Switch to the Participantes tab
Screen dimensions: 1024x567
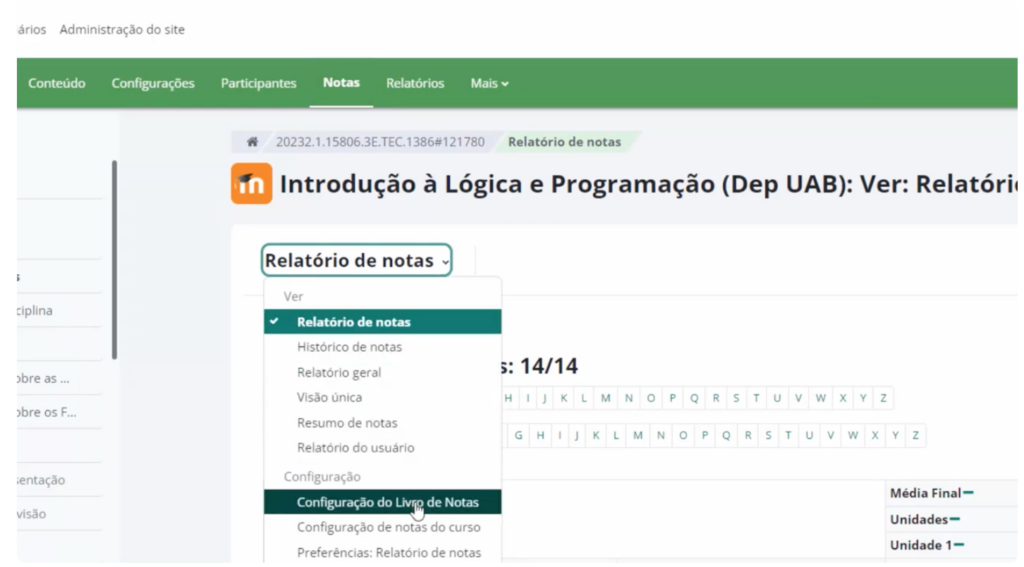258,83
